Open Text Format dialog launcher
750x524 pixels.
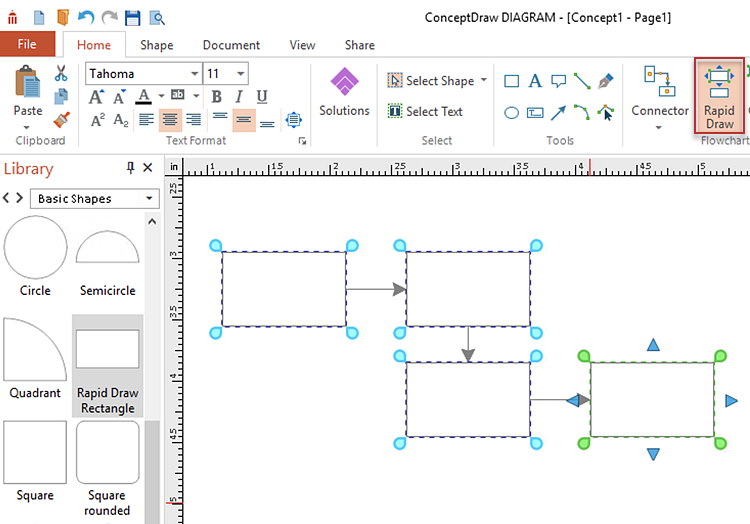click(x=302, y=141)
